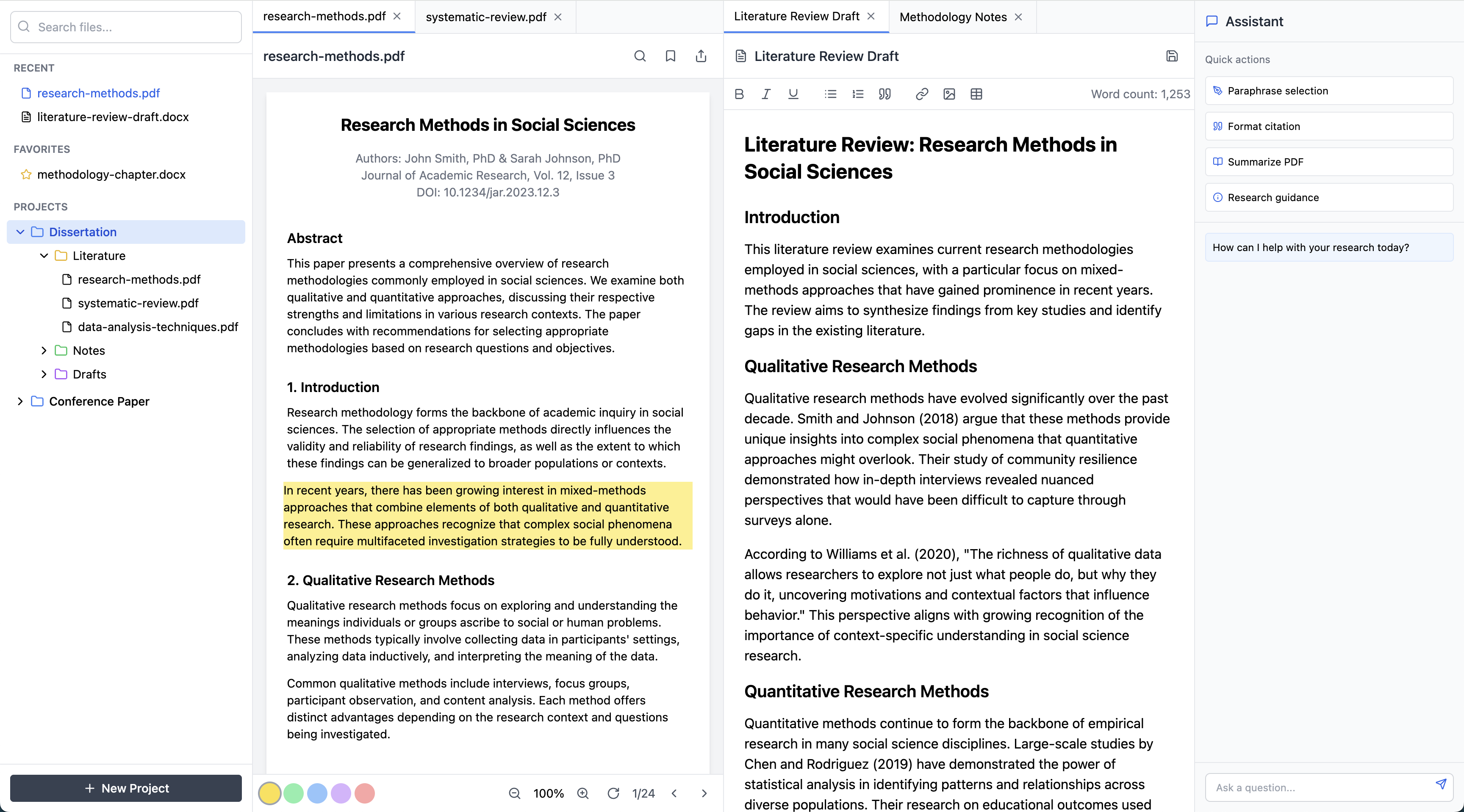This screenshot has height=812, width=1464.
Task: Switch to Methodology Notes tab
Action: (x=953, y=17)
